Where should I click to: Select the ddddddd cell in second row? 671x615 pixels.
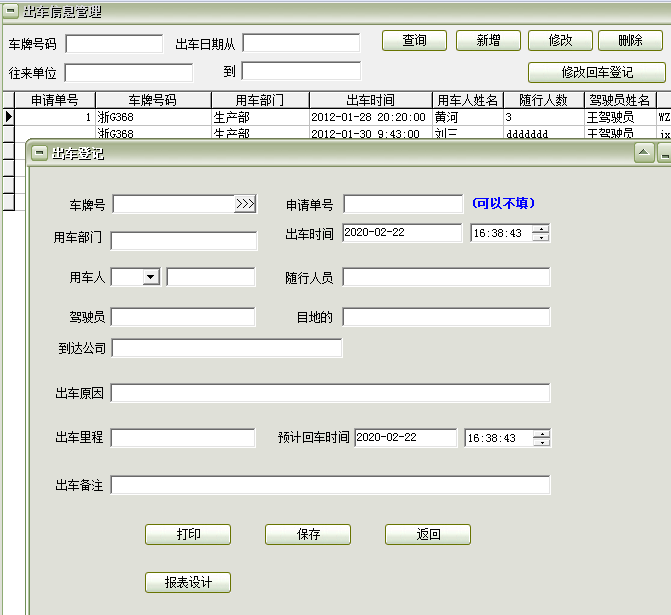(x=543, y=133)
